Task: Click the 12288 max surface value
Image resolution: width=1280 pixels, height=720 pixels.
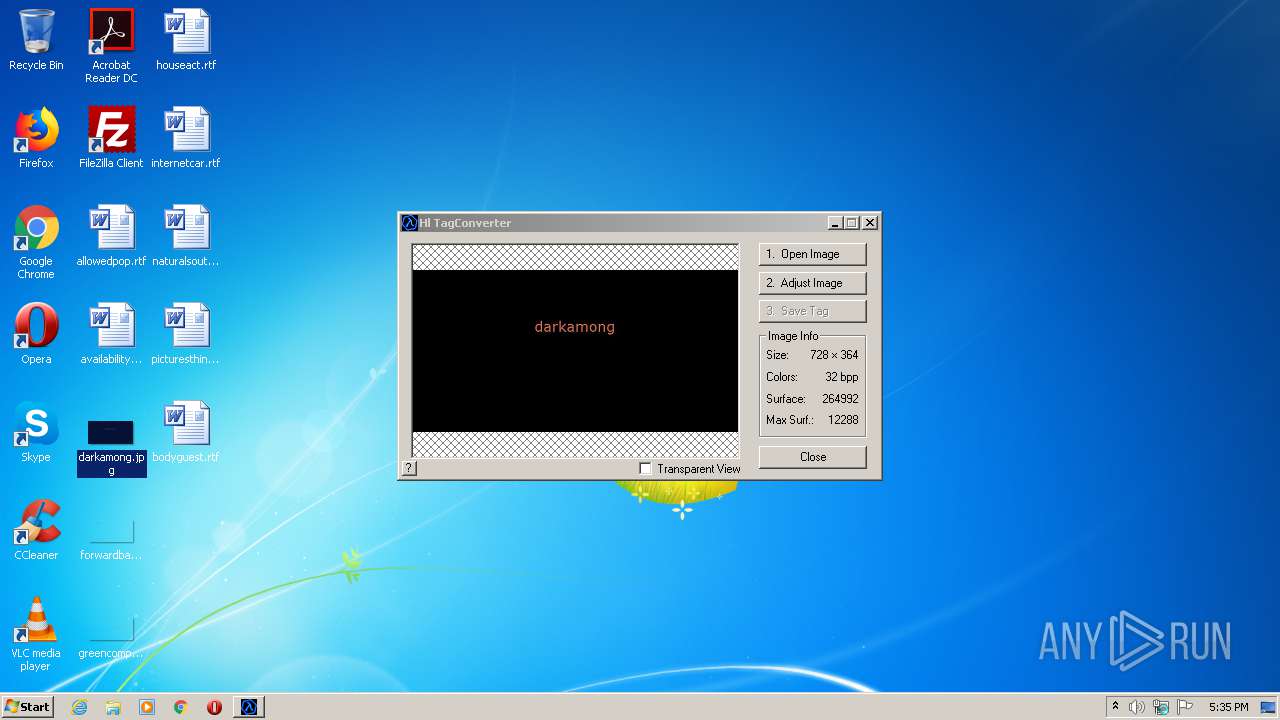Action: point(843,420)
